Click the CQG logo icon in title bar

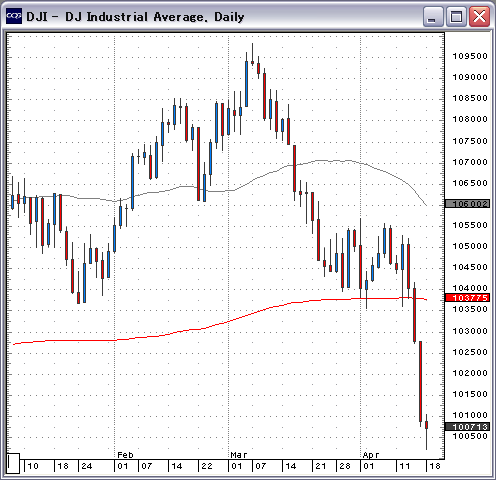pyautogui.click(x=14, y=16)
